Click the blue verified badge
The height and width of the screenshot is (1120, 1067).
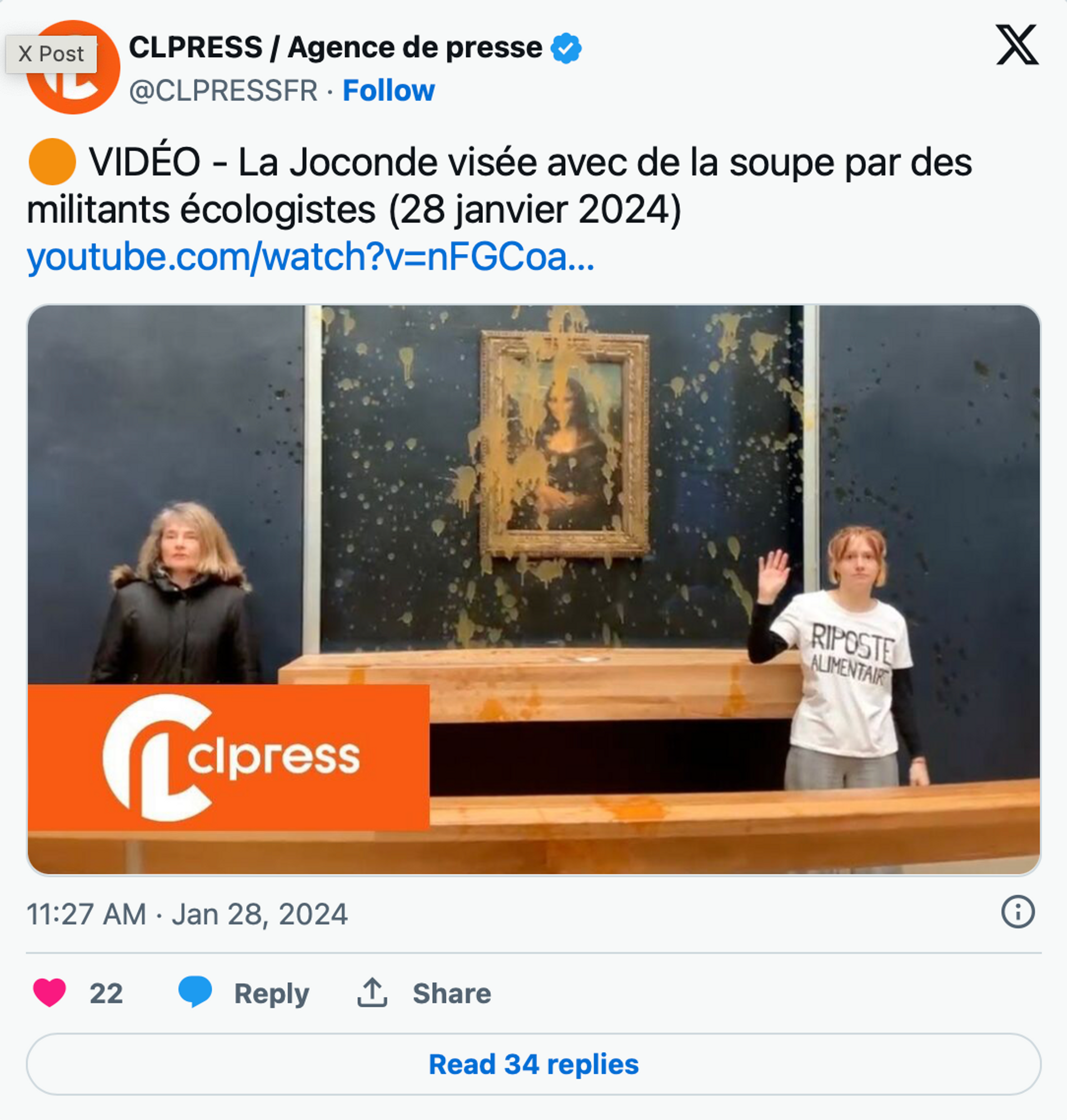pyautogui.click(x=566, y=48)
